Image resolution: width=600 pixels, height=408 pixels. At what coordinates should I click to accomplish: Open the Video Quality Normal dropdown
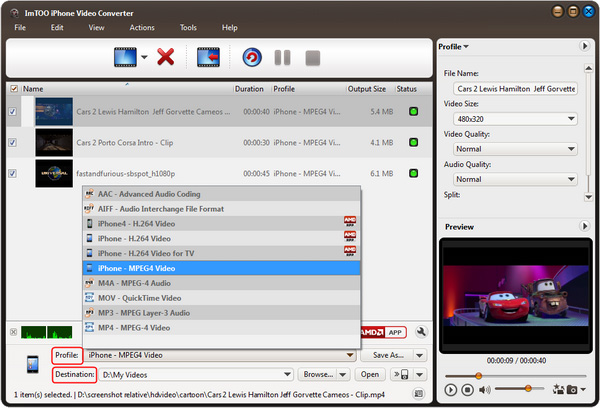(515, 149)
